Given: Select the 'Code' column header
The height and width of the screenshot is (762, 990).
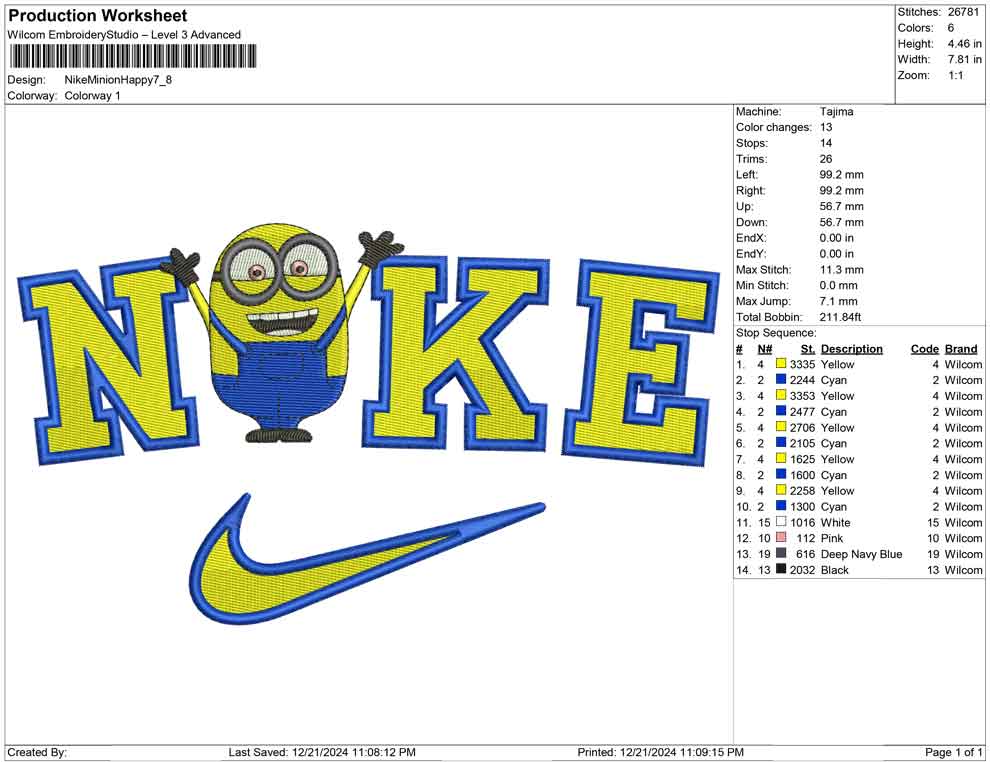Looking at the screenshot, I should [x=924, y=349].
